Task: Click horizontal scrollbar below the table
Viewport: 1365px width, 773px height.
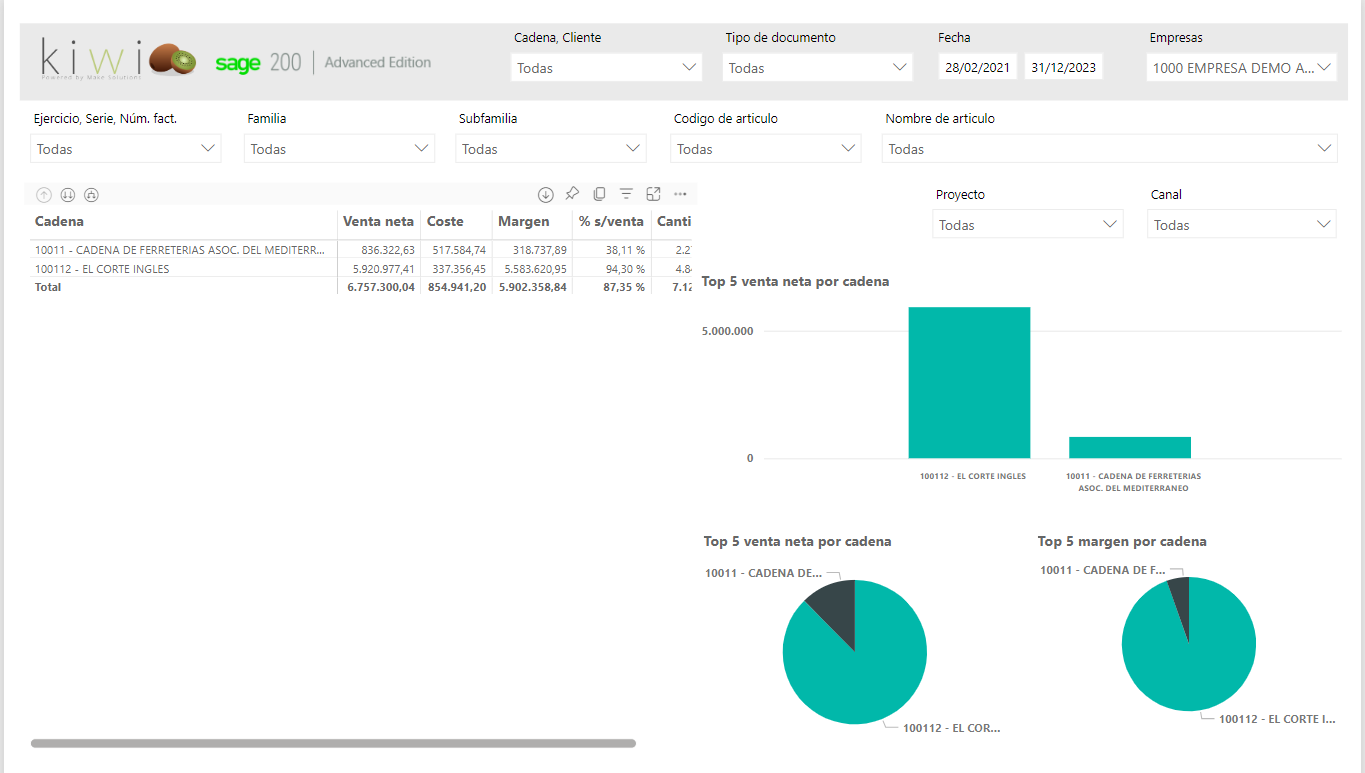Action: 333,743
